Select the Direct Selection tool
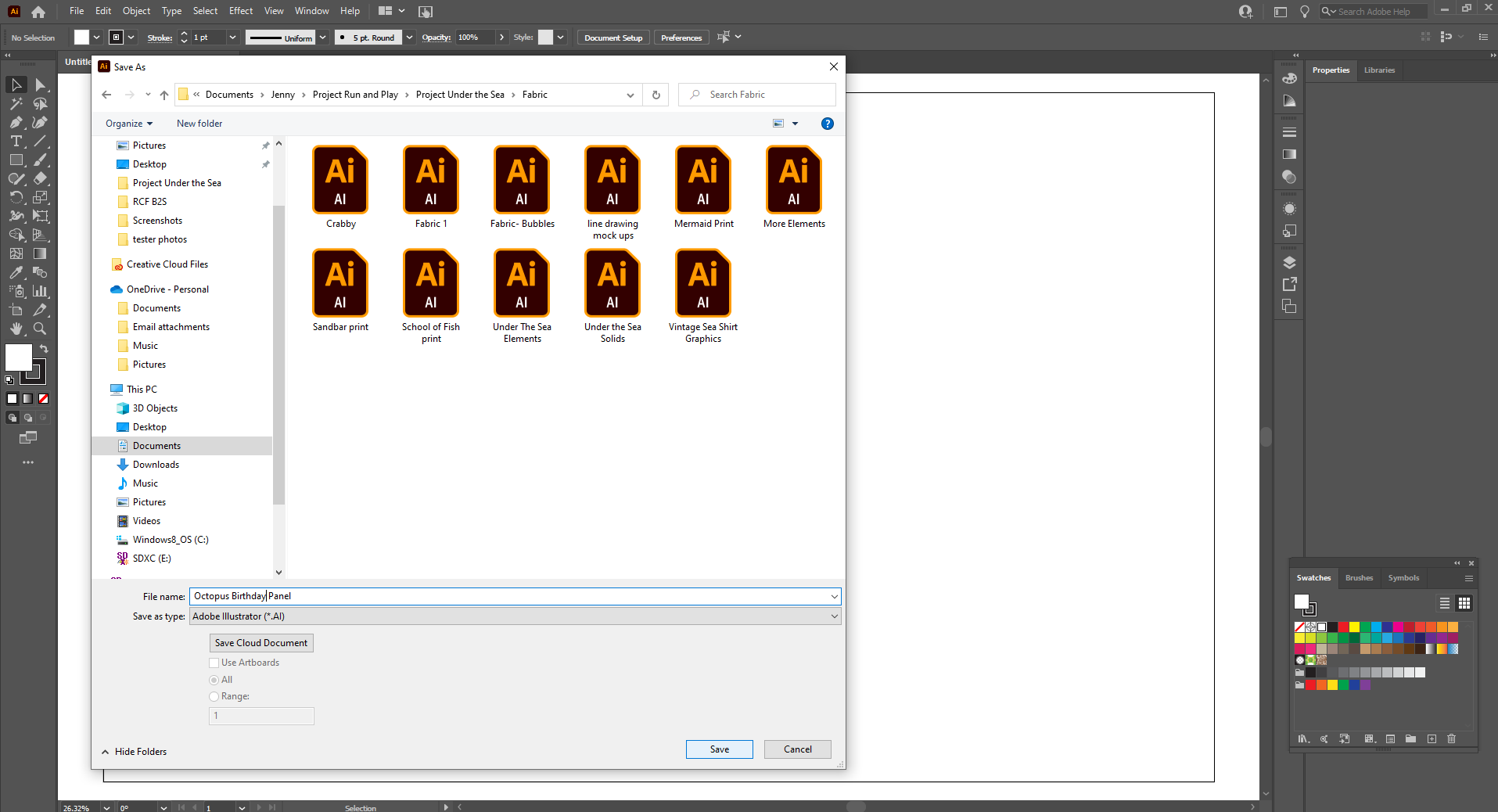This screenshot has width=1498, height=812. click(41, 84)
